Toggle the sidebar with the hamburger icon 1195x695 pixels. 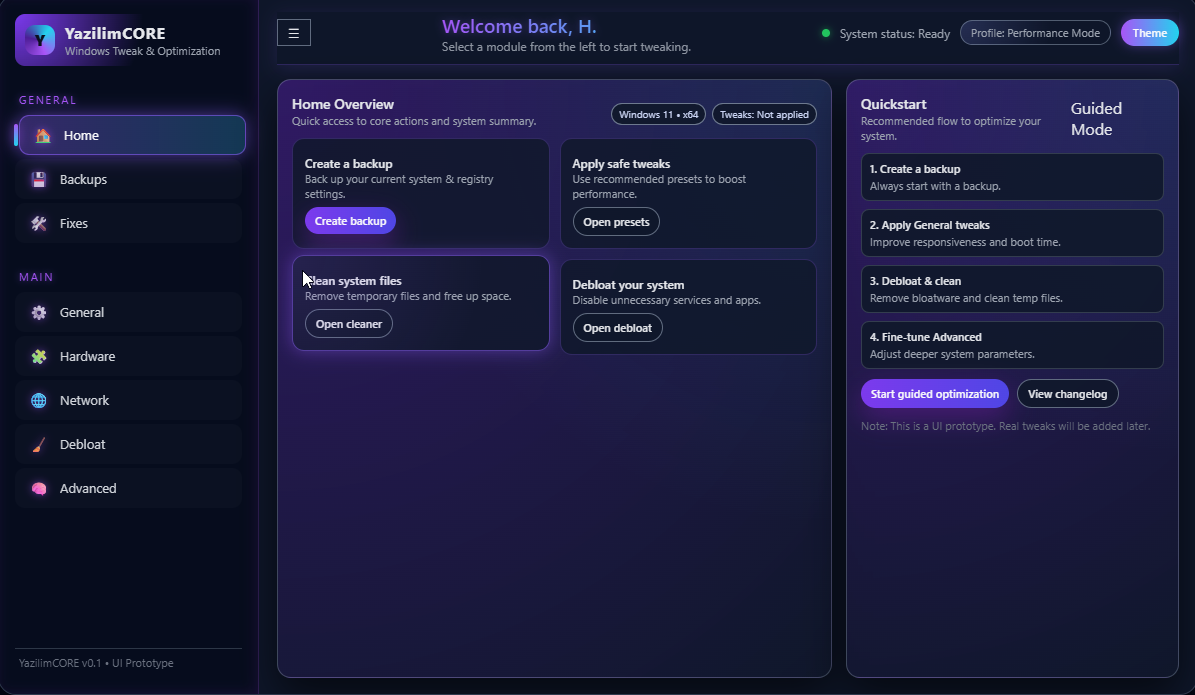tap(293, 32)
